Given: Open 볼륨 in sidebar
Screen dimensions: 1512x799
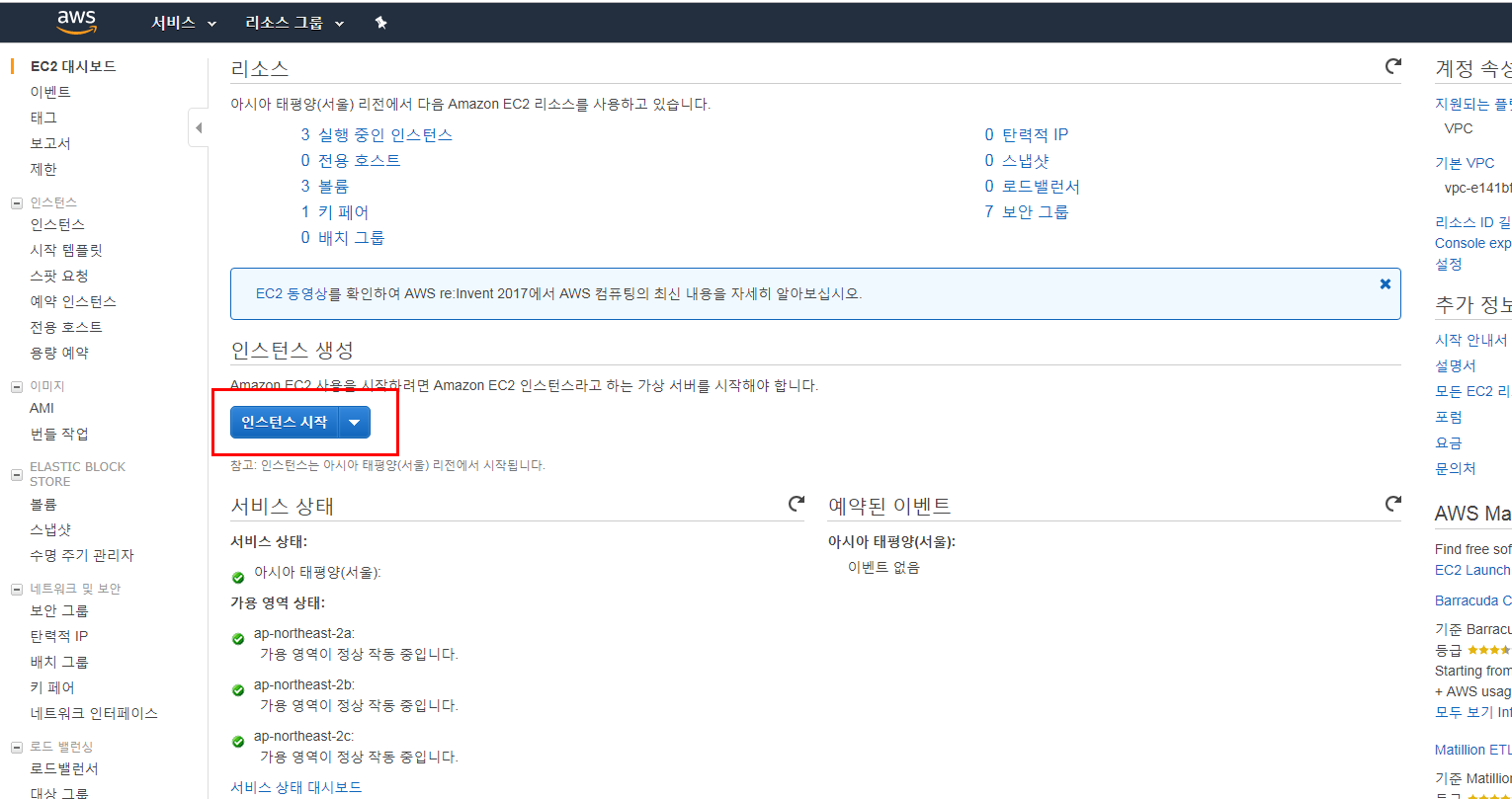Looking at the screenshot, I should [43, 504].
